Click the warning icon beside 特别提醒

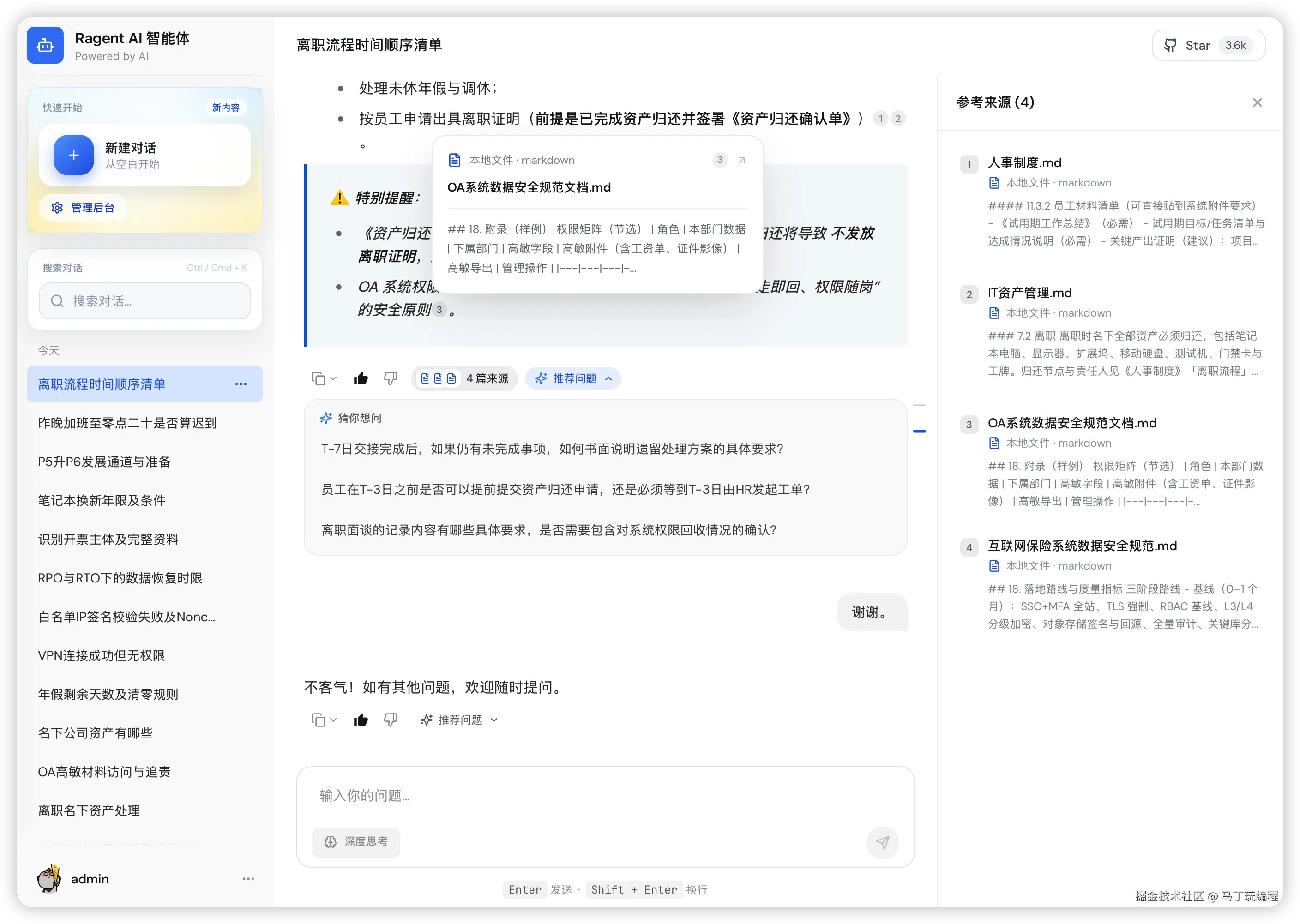pyautogui.click(x=339, y=198)
